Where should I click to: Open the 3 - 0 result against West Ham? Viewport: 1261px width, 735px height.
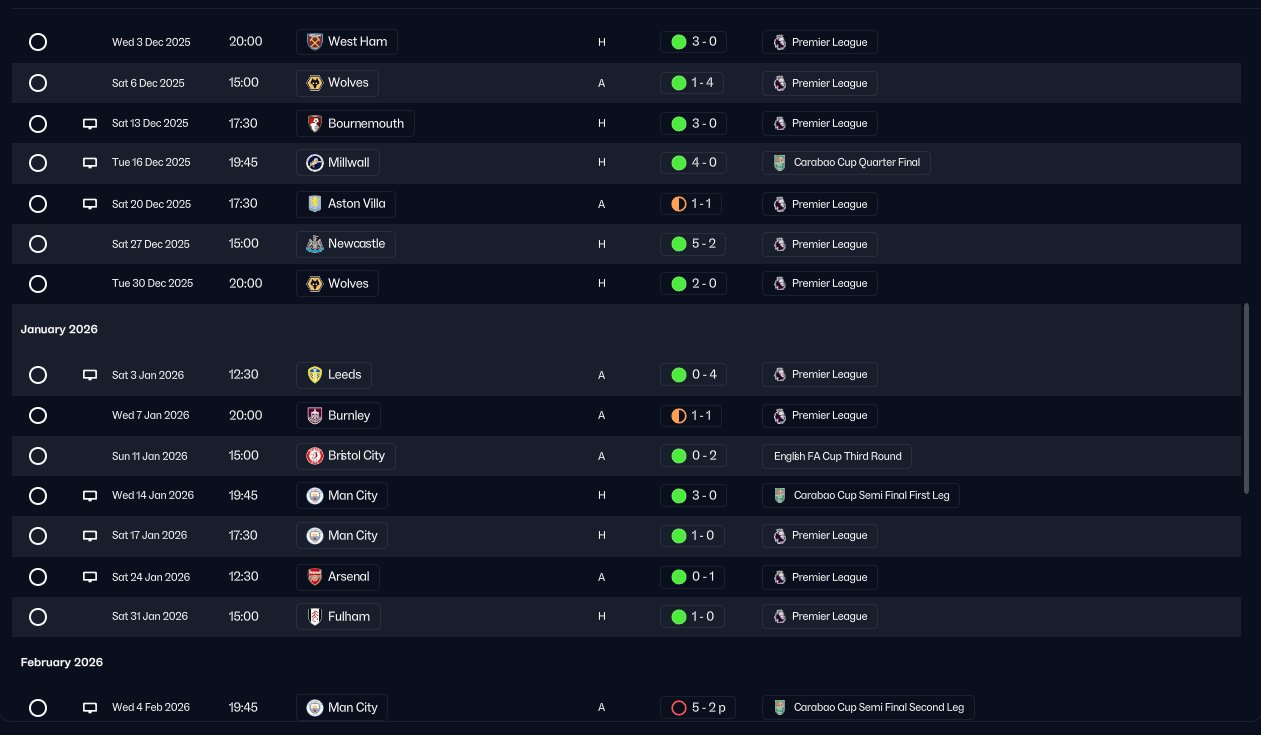point(693,42)
